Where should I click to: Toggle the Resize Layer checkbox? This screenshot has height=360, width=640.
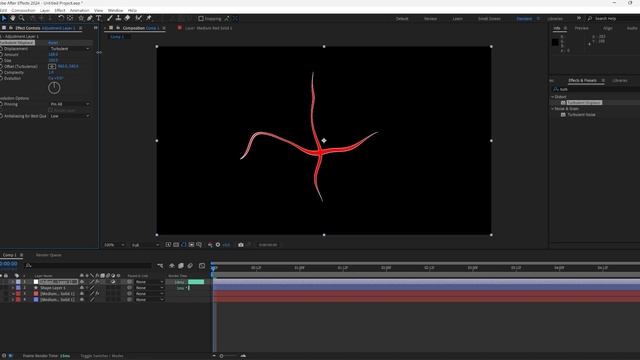(x=51, y=110)
